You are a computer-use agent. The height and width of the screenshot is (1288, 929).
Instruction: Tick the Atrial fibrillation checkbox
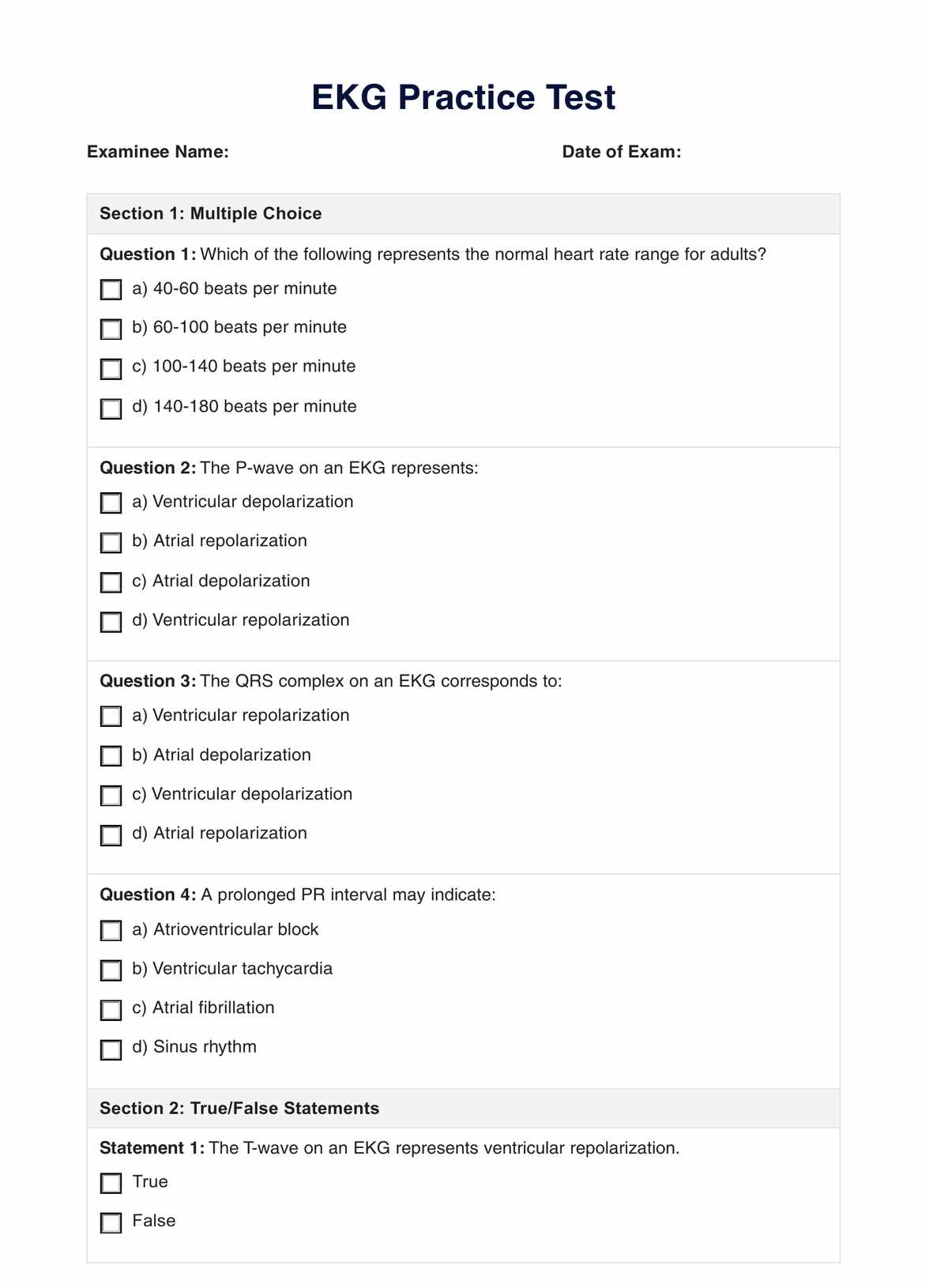(111, 1010)
